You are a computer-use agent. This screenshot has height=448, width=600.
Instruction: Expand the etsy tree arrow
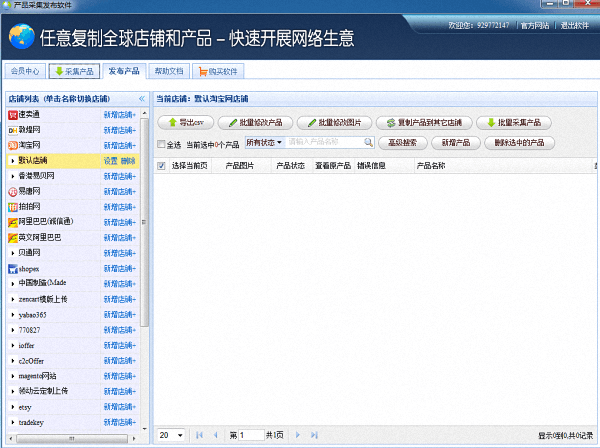13,407
